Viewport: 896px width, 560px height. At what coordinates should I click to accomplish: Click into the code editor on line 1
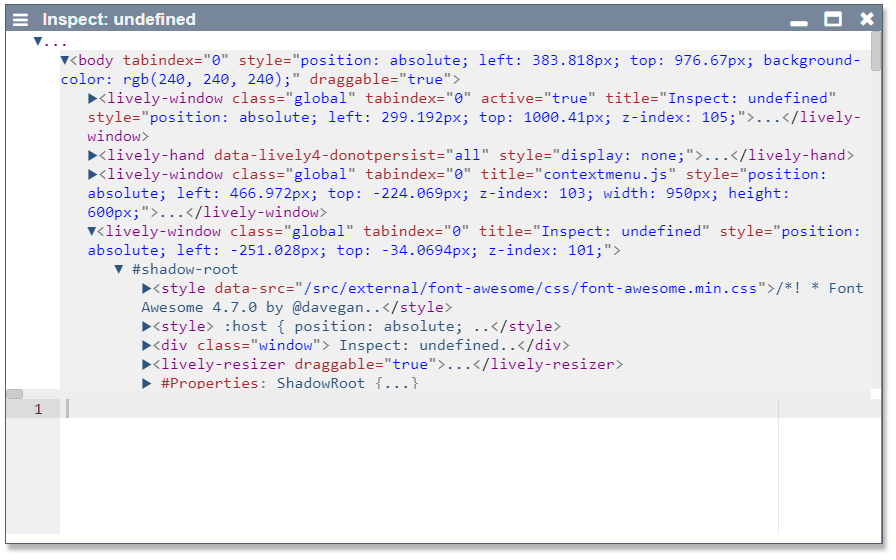point(400,409)
